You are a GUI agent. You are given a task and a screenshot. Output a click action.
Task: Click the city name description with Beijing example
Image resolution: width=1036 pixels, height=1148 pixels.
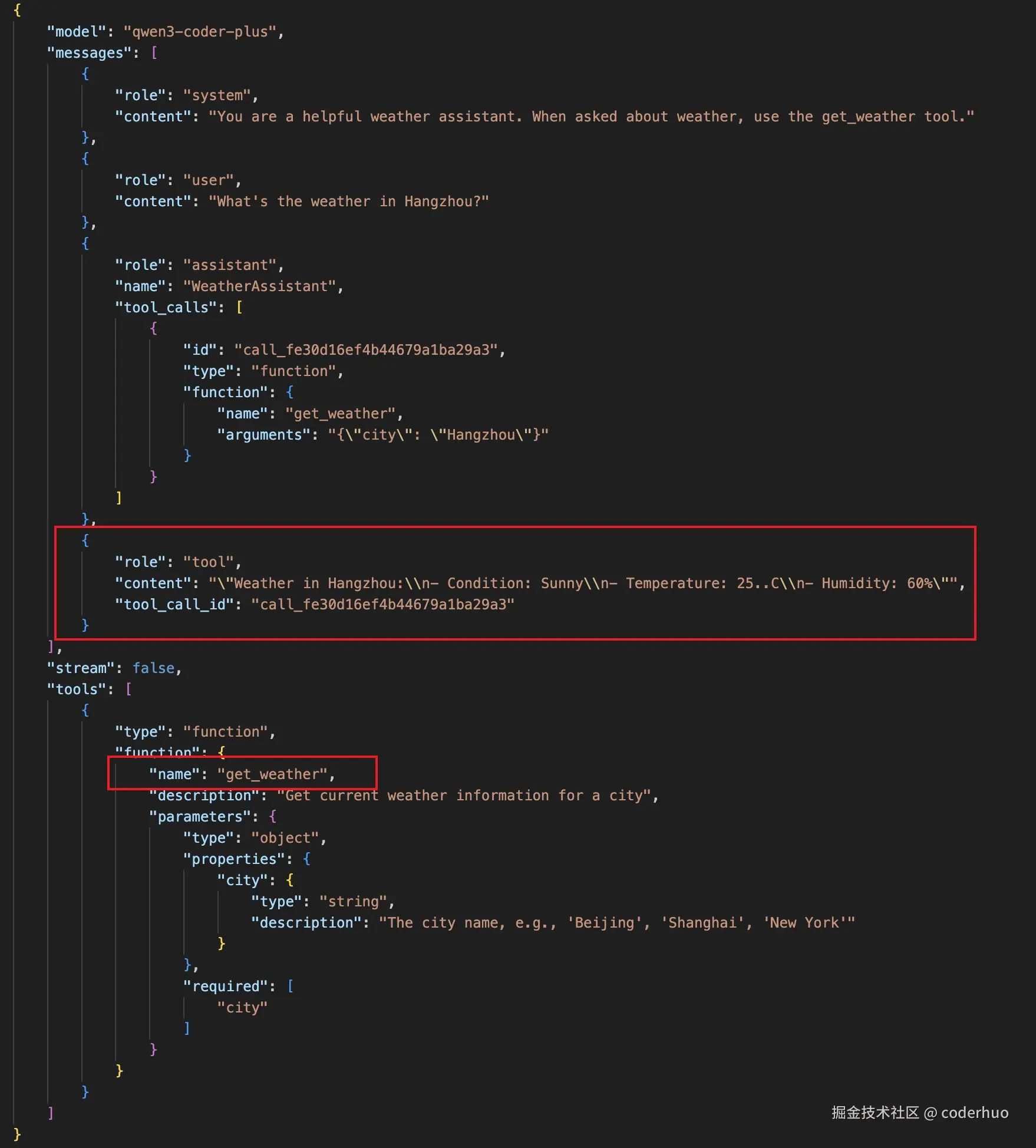click(x=617, y=923)
